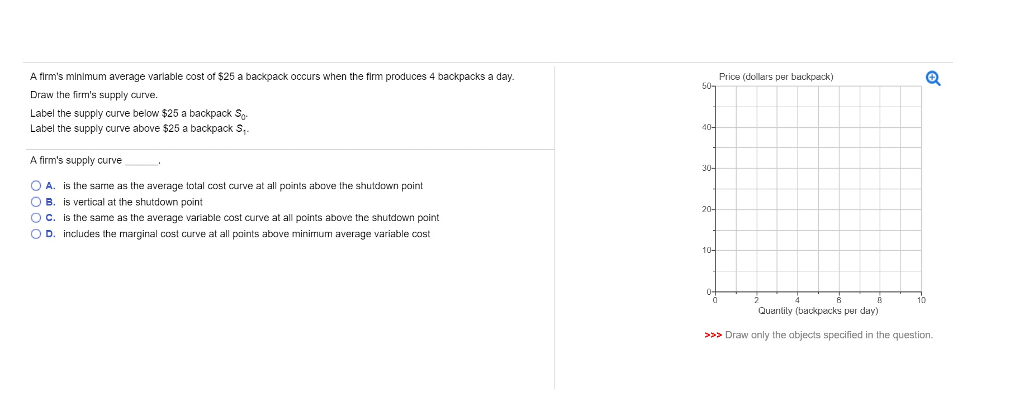Choose radio button for option C

click(x=36, y=217)
